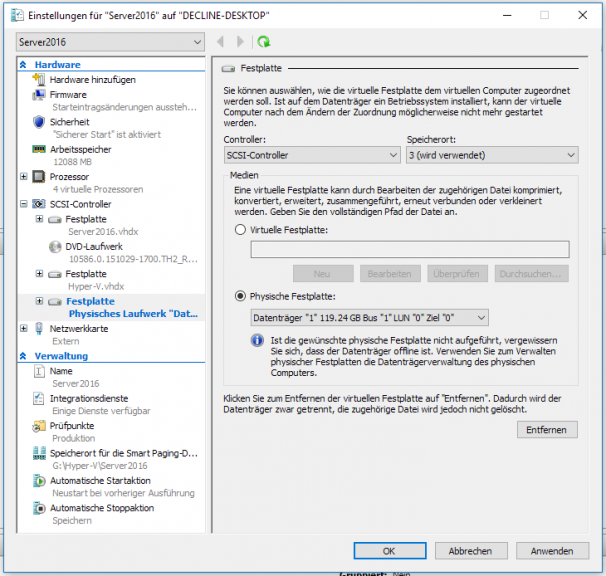
Task: Click the disabled Neu button
Action: [323, 274]
